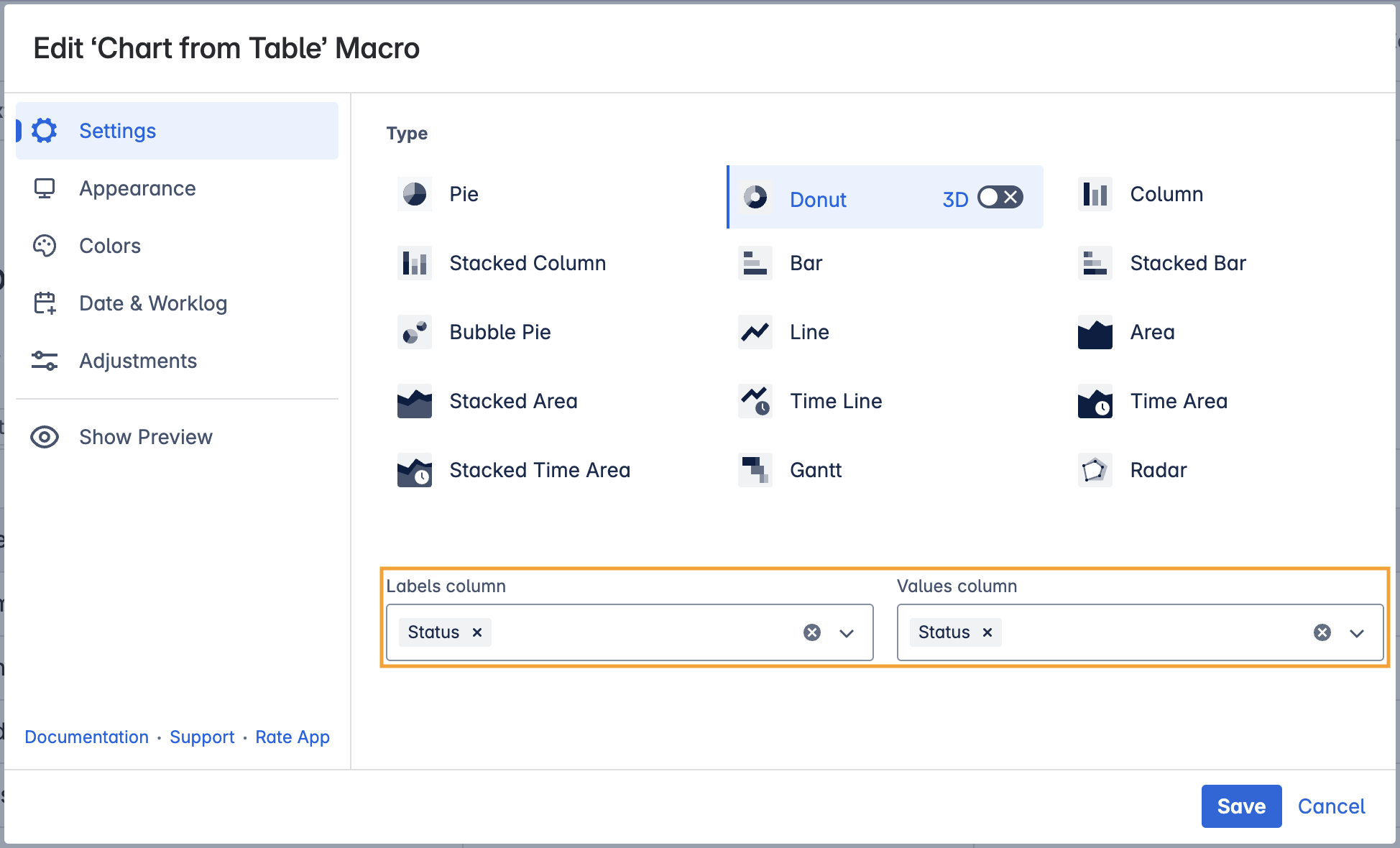This screenshot has width=1400, height=848.
Task: Click the Show Preview label
Action: [x=146, y=437]
